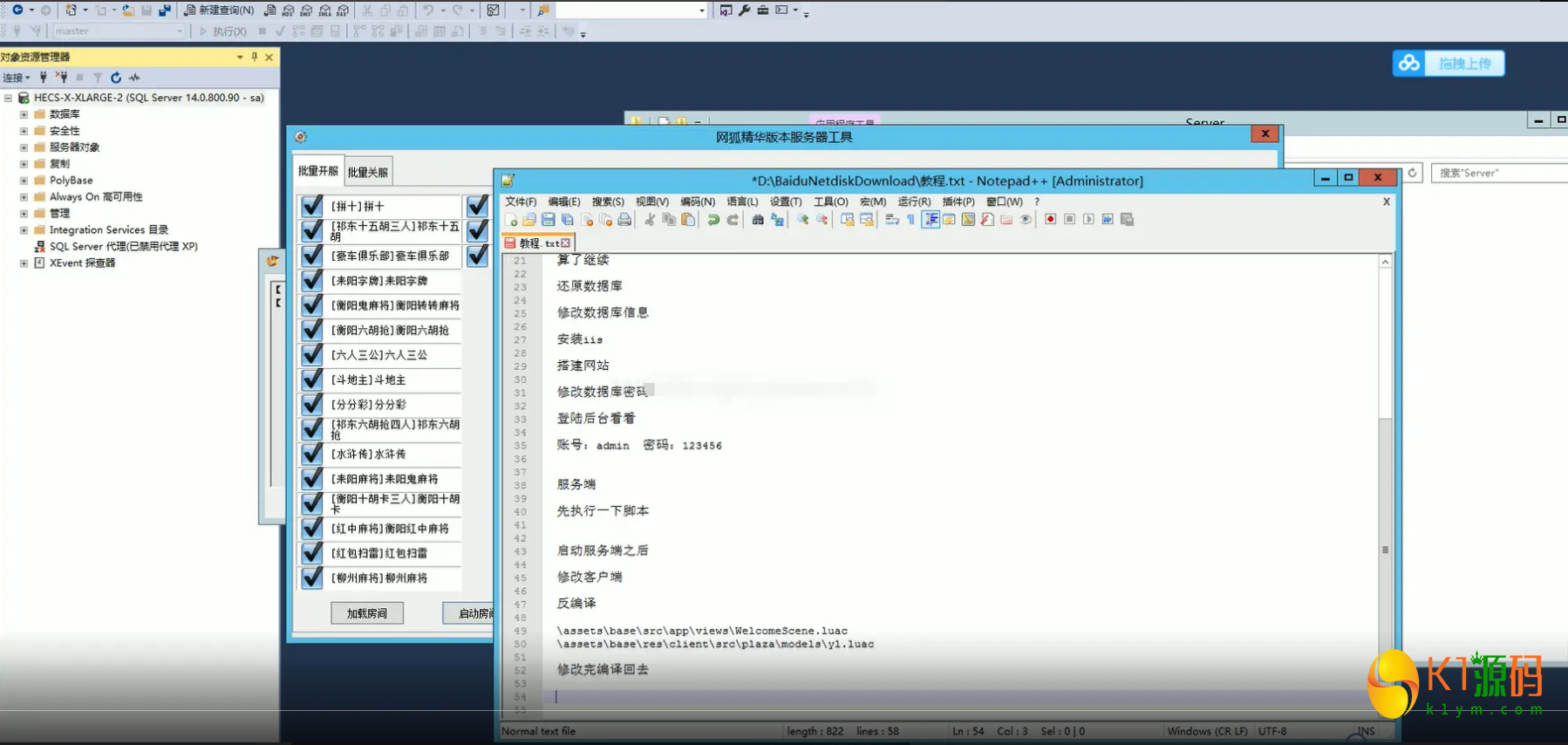Refresh the Object Explorer tree
1568x745 pixels.
116,78
